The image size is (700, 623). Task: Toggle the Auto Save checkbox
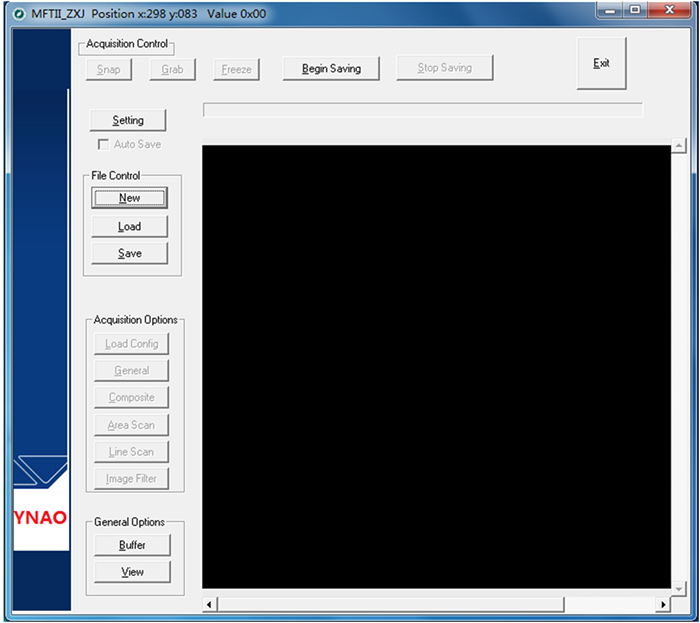pyautogui.click(x=103, y=145)
